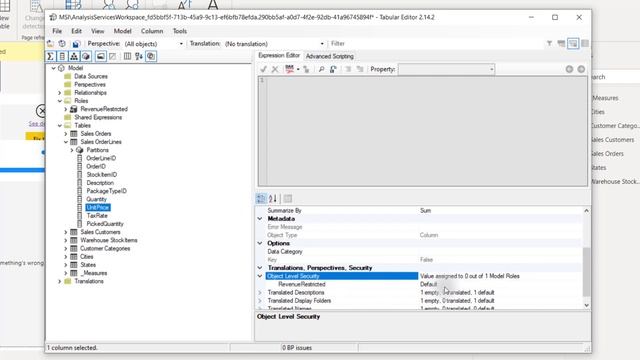Viewport: 640px width, 360px height.
Task: Expand the Sales Orders table node
Action: click(66, 134)
